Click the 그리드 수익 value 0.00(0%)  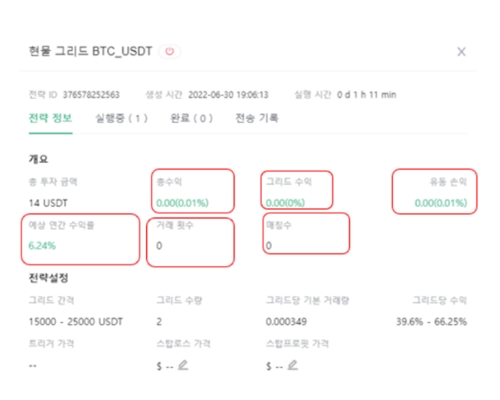pyautogui.click(x=285, y=203)
